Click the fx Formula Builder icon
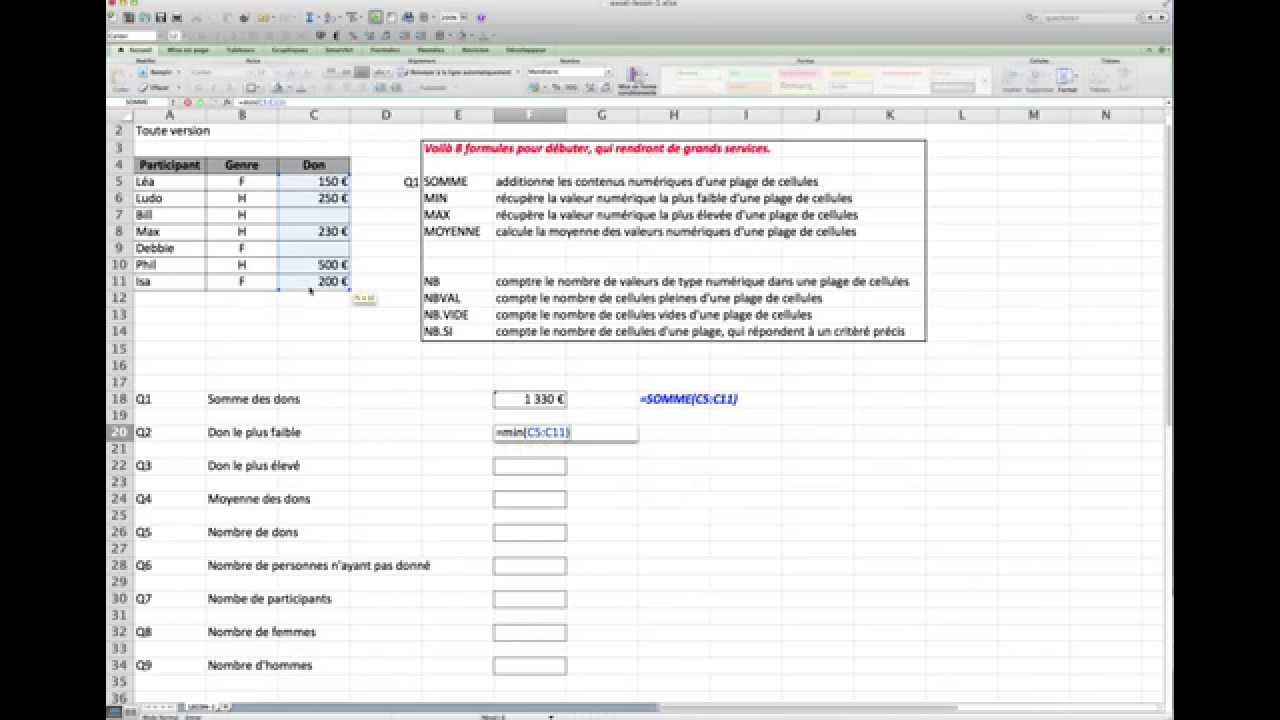The image size is (1280, 720). pos(227,102)
